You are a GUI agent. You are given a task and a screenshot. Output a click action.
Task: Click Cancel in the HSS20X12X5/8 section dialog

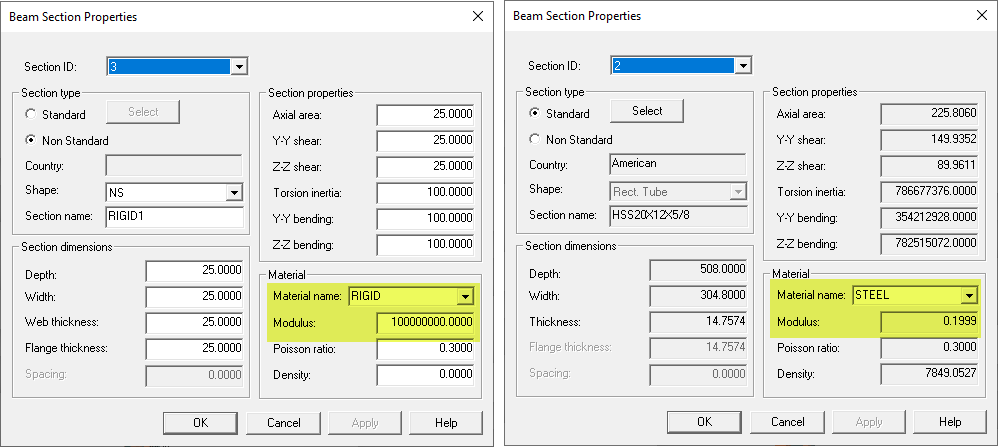coord(788,422)
